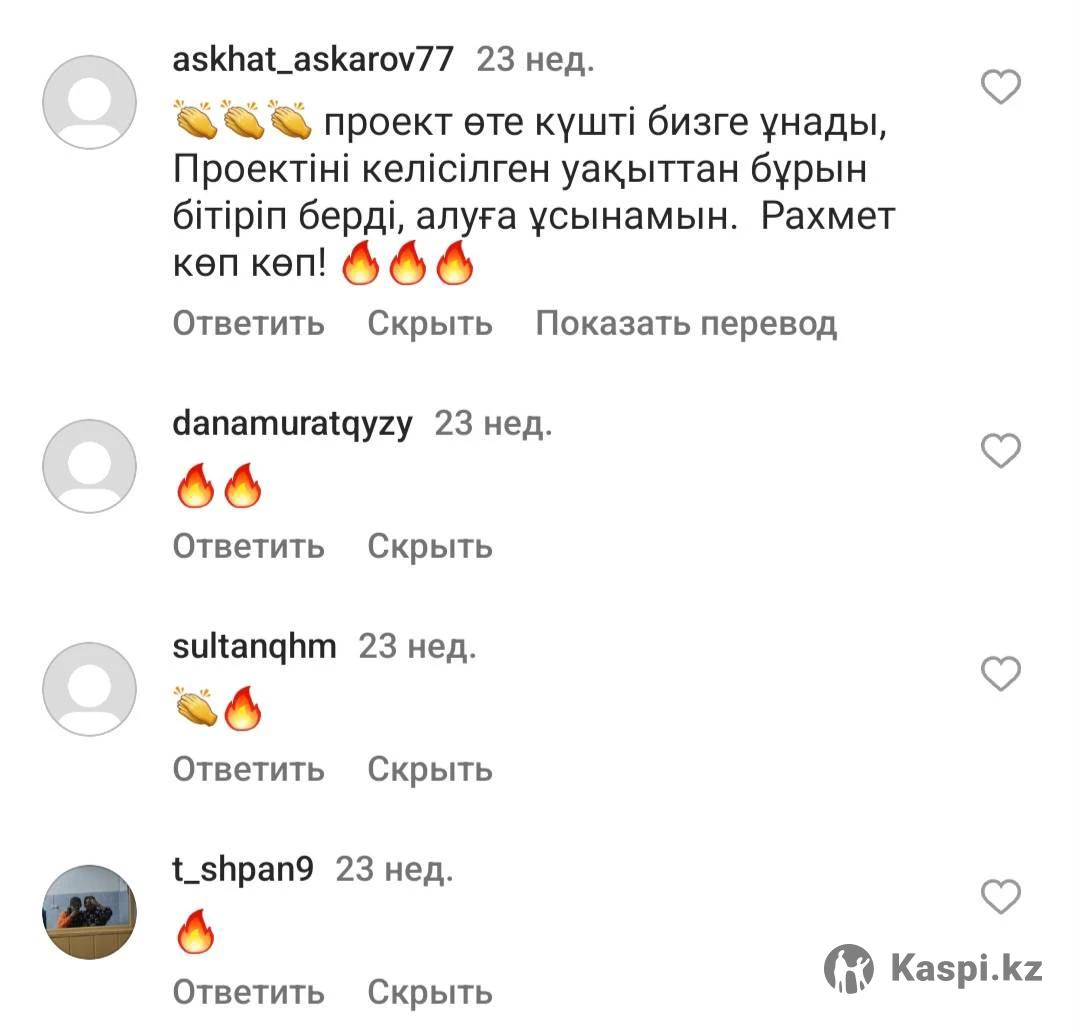1078x1033 pixels.
Task: Open askhat_askarov77's default avatar
Action: pyautogui.click(x=89, y=102)
